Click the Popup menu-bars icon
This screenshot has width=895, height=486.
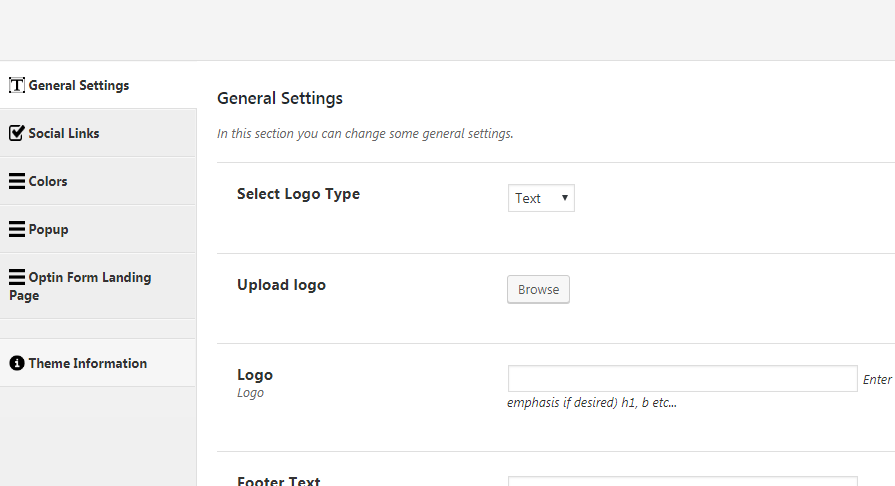(x=16, y=229)
